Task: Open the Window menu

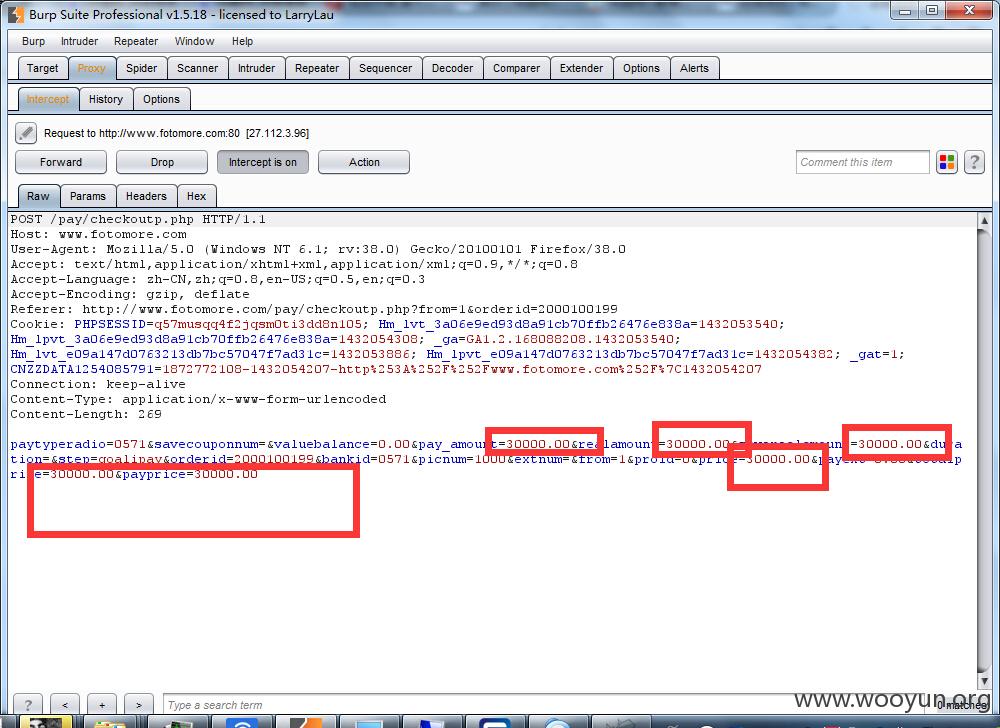Action: tap(195, 41)
